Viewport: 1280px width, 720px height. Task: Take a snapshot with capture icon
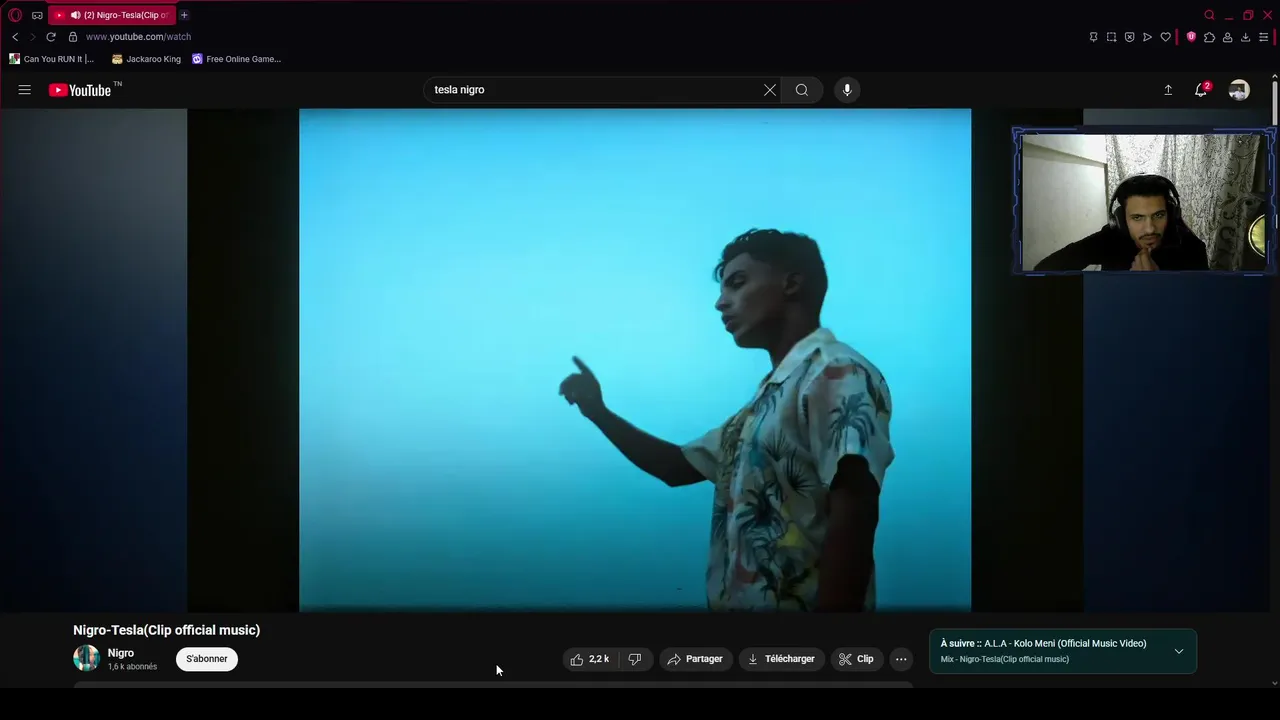pos(1111,37)
